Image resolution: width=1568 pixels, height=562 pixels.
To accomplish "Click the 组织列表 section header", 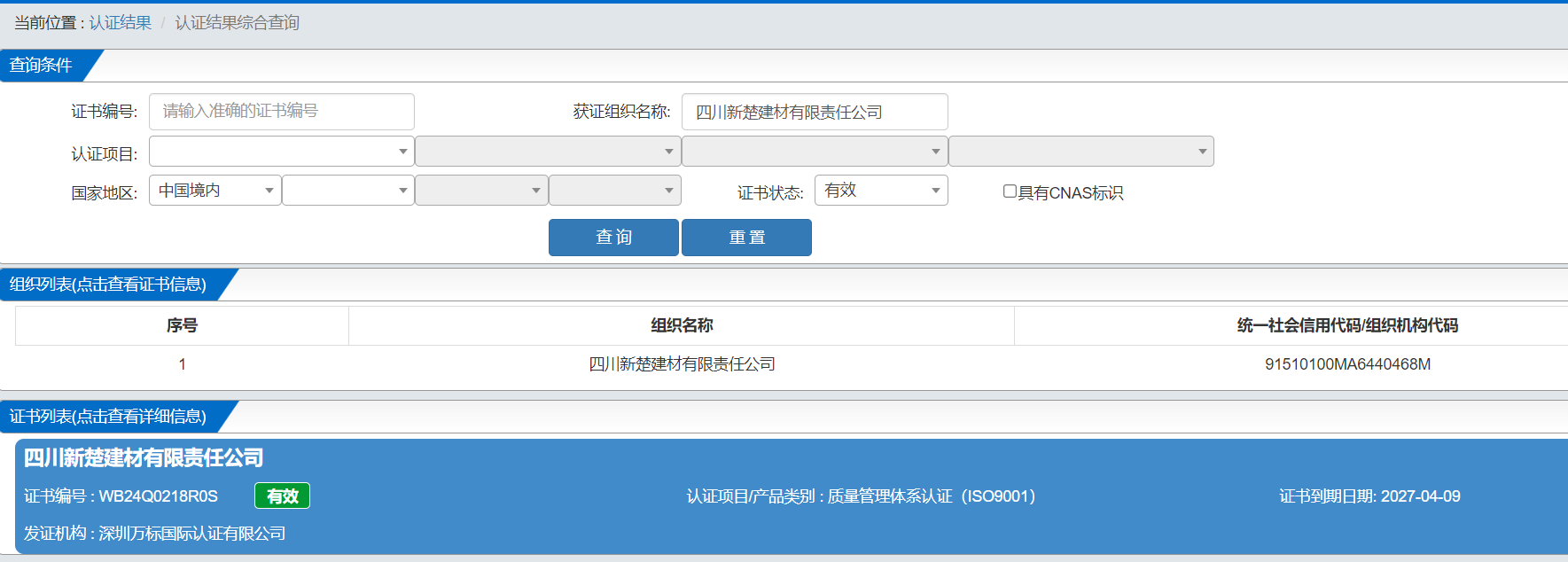I will [107, 285].
